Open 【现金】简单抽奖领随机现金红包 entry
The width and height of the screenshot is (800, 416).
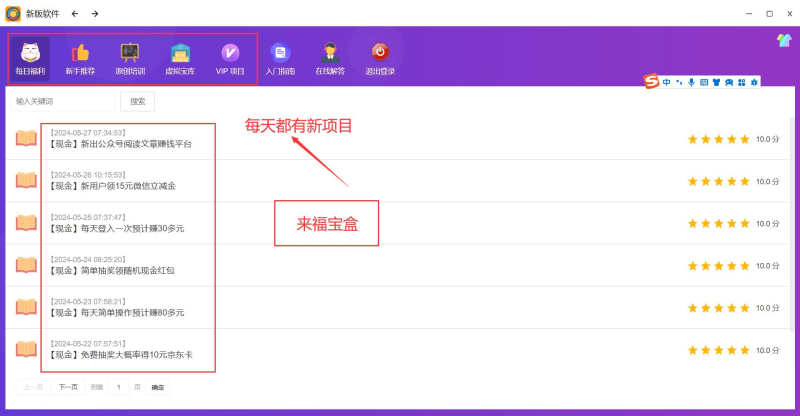click(112, 271)
